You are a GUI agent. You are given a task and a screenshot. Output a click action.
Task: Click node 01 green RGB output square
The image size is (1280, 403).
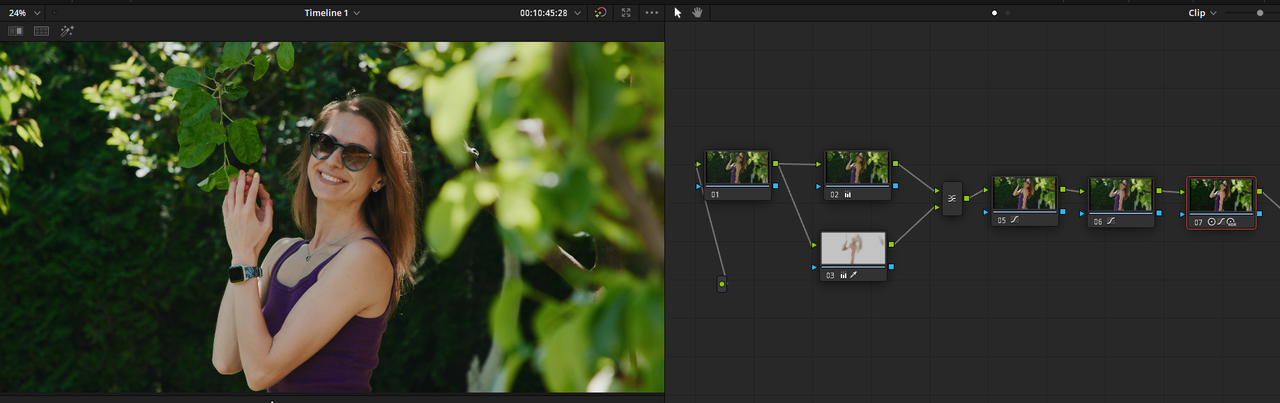775,163
